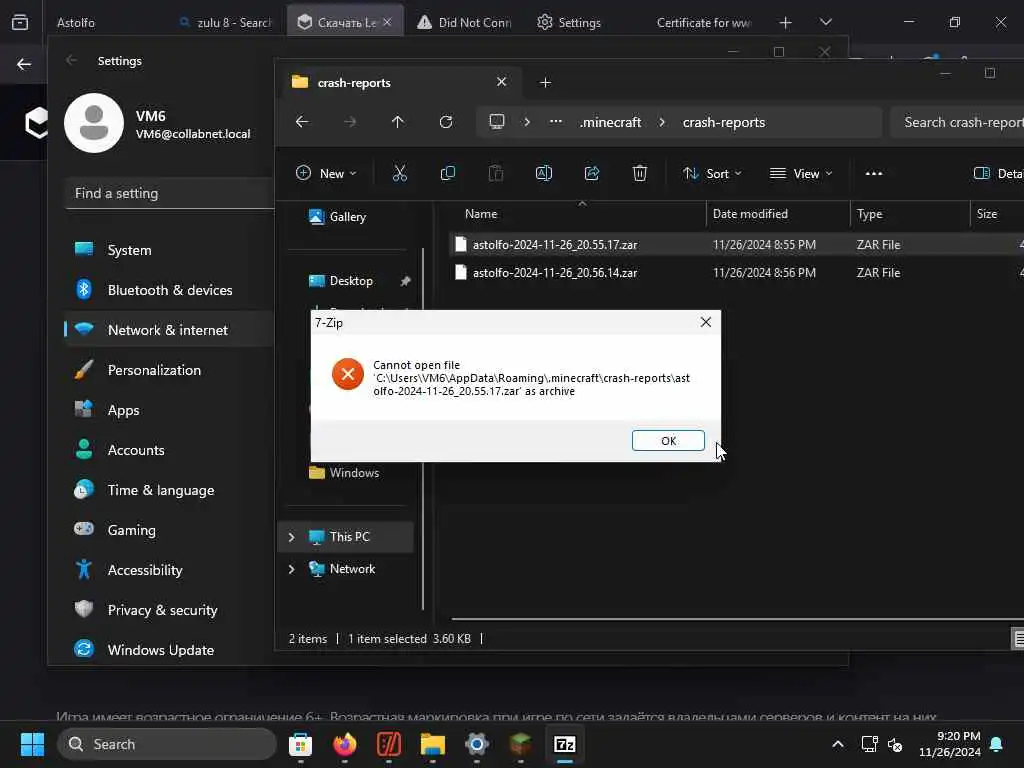Click the PC icon in address bar

(497, 122)
